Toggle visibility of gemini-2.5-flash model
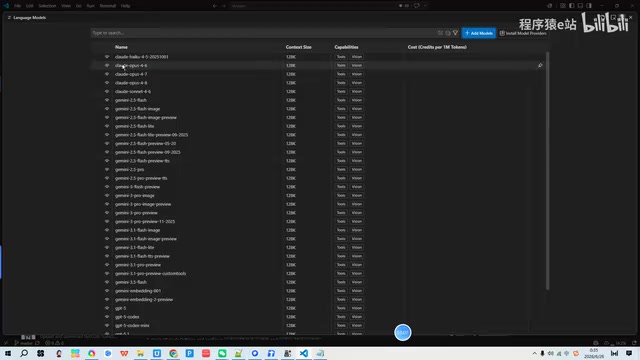The image size is (640, 360). coord(107,100)
